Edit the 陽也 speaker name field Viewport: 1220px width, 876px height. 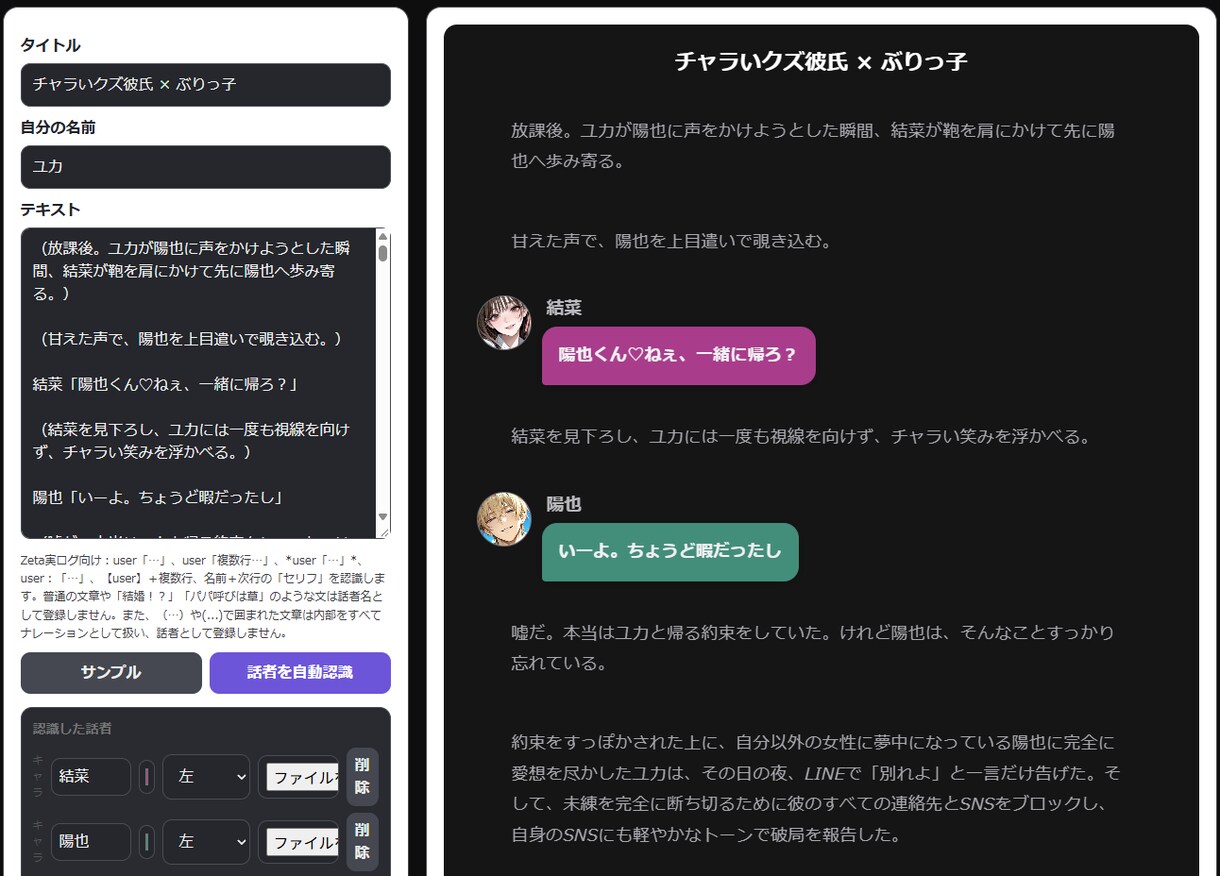pyautogui.click(x=91, y=841)
